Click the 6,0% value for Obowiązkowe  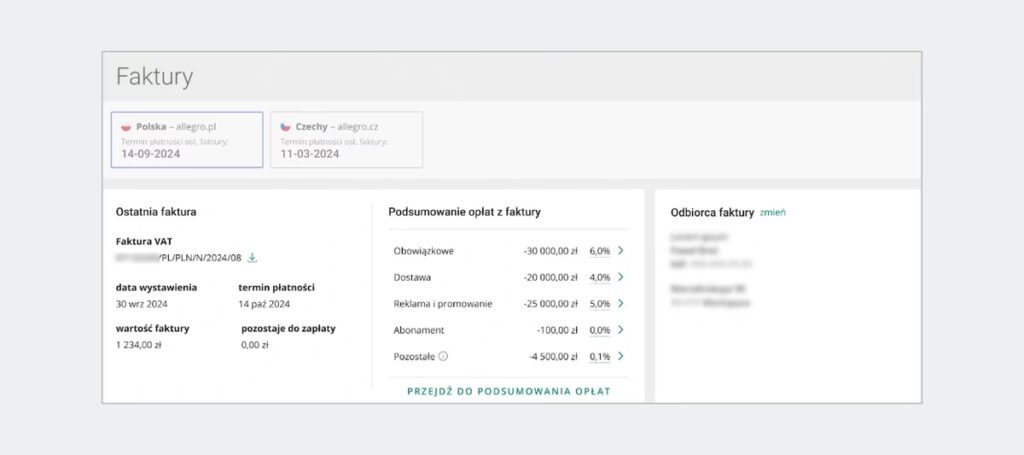click(x=599, y=251)
